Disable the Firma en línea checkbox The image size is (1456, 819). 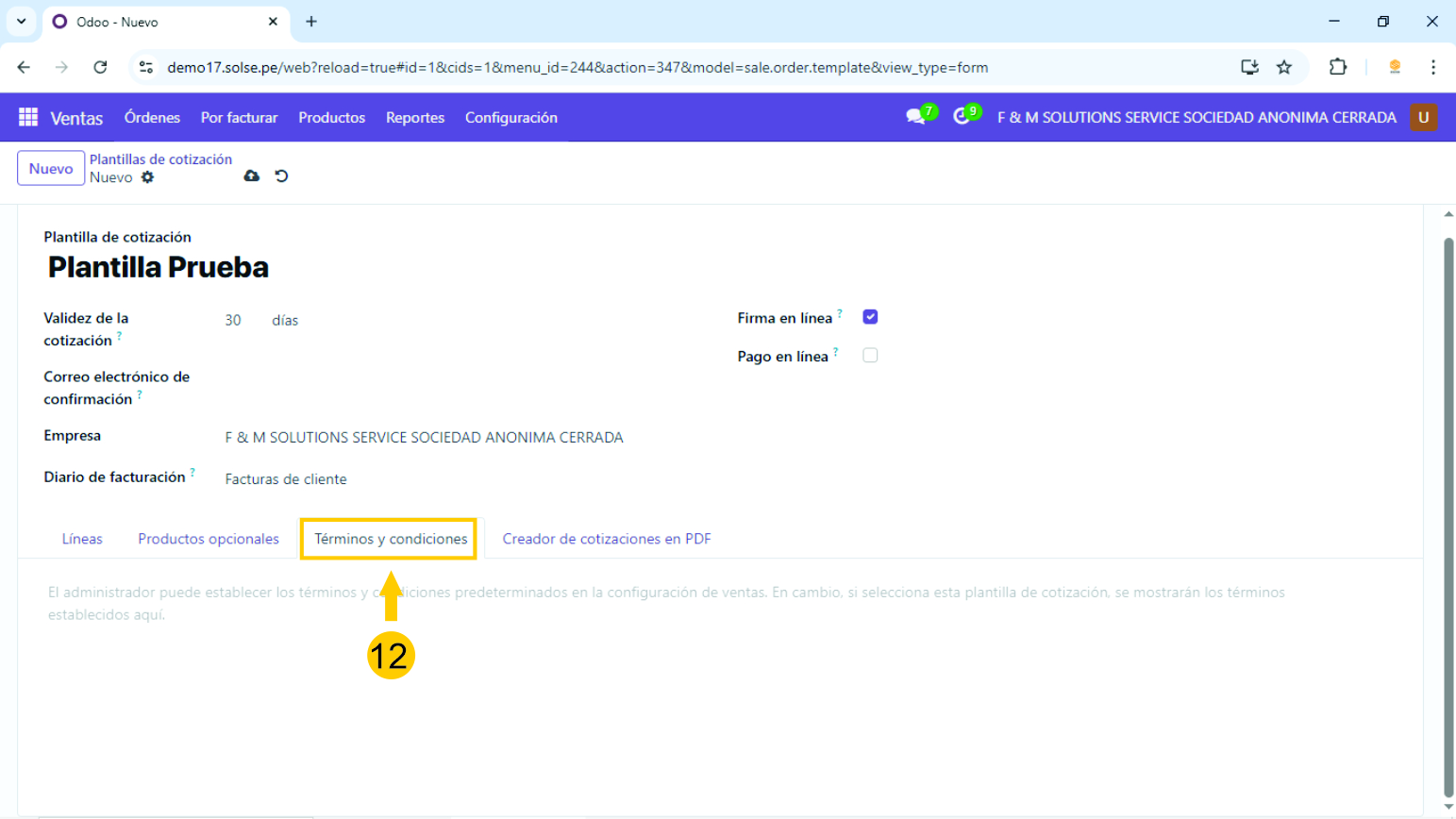pyautogui.click(x=870, y=317)
